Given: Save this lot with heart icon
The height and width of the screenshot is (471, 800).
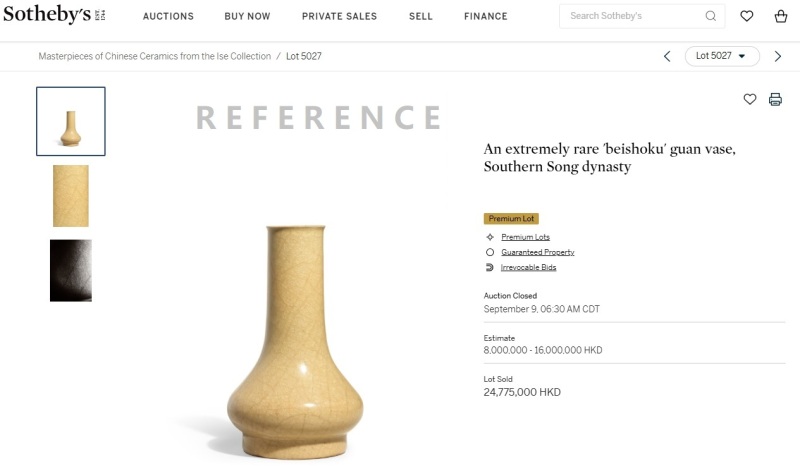Looking at the screenshot, I should point(750,99).
